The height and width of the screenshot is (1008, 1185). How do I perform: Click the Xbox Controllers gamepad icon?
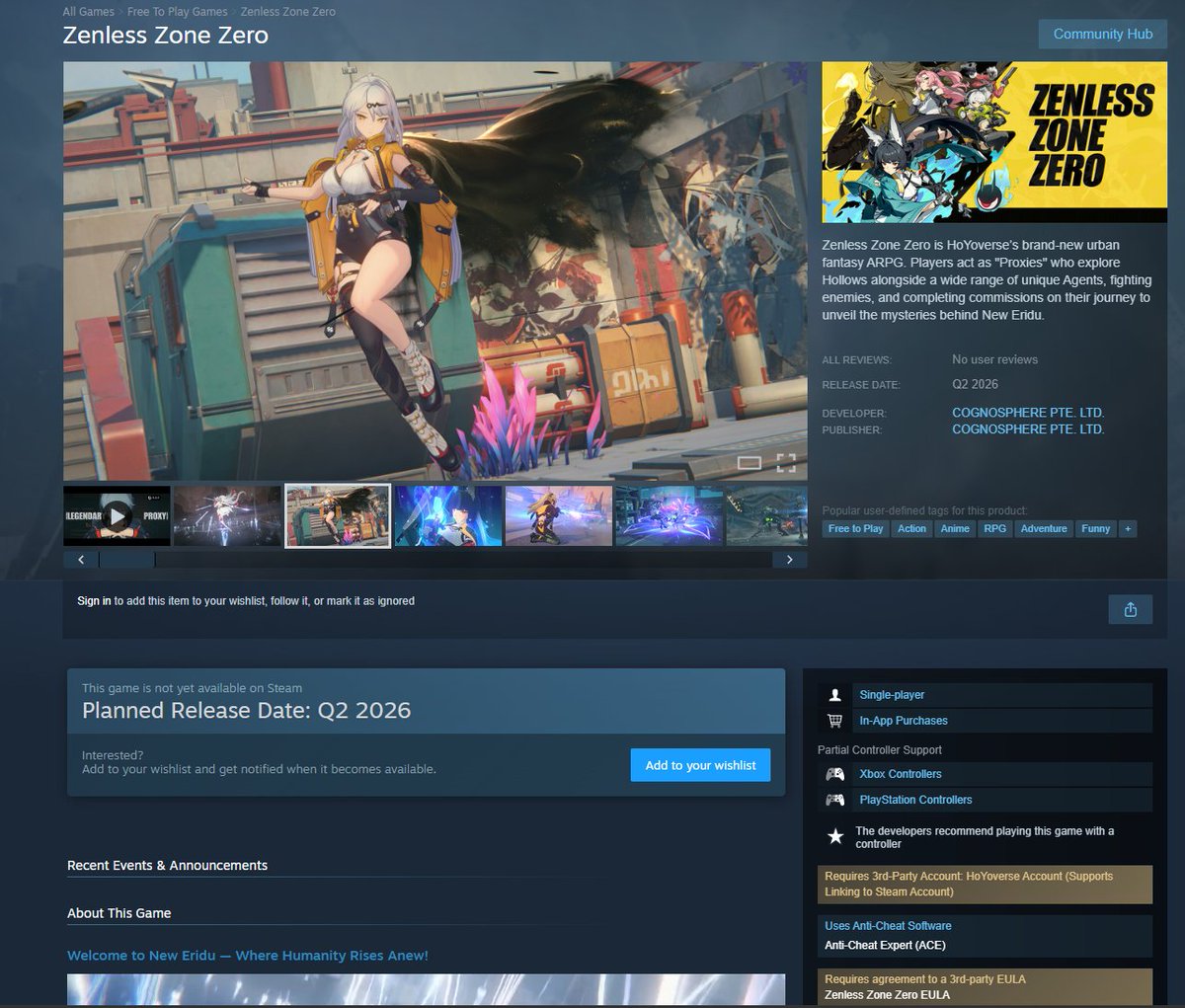pos(835,774)
